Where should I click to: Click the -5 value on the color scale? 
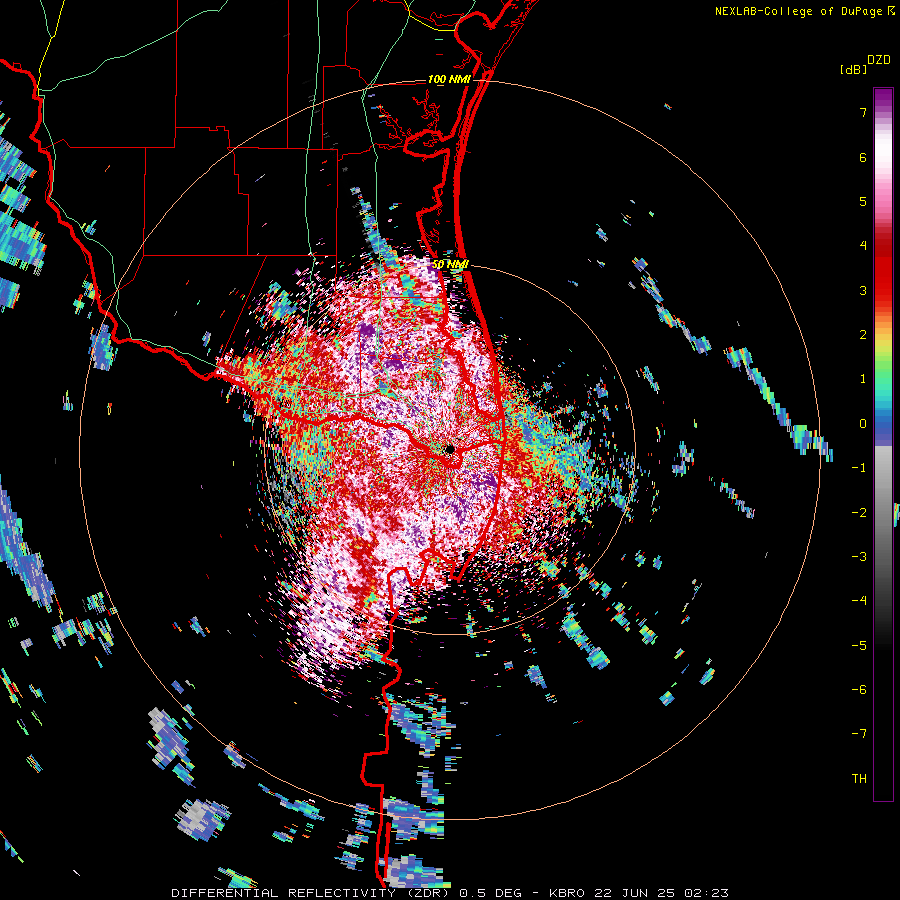[859, 645]
